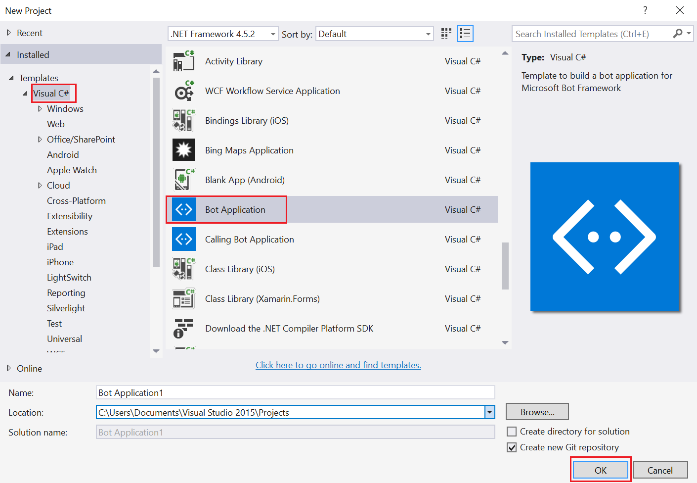697x483 pixels.
Task: Click the category tree scrollbar thumb
Action: [x=156, y=172]
